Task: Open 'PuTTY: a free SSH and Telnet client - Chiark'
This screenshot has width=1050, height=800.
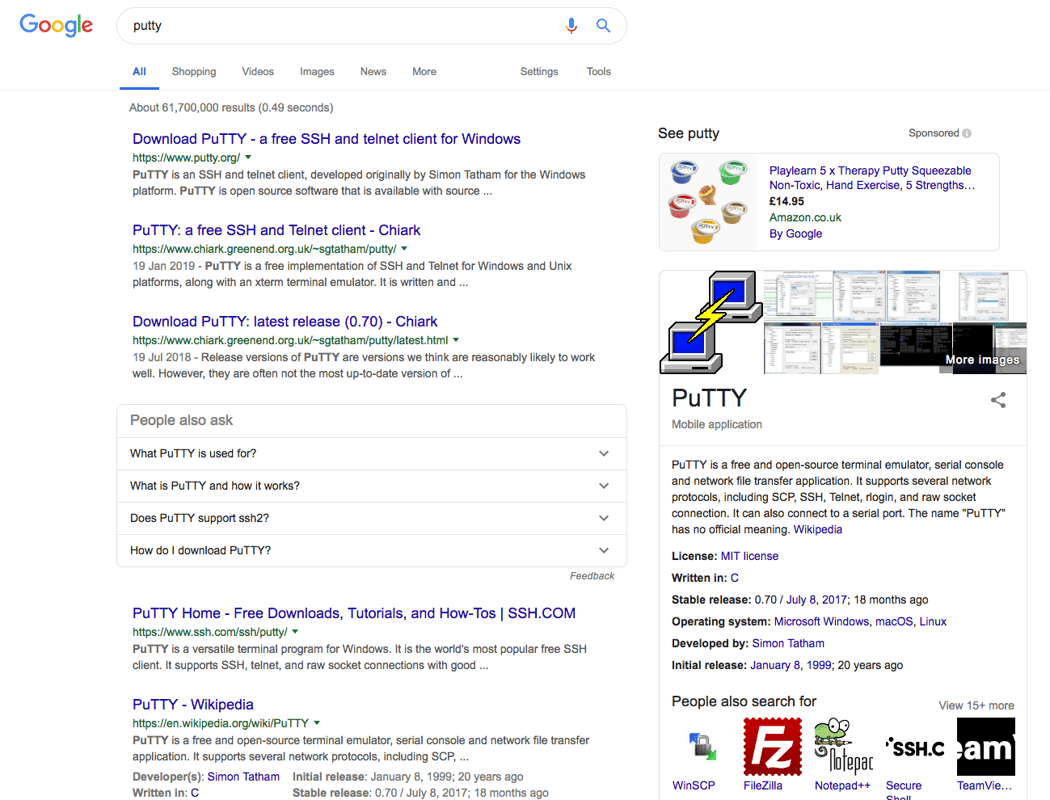Action: (x=277, y=230)
